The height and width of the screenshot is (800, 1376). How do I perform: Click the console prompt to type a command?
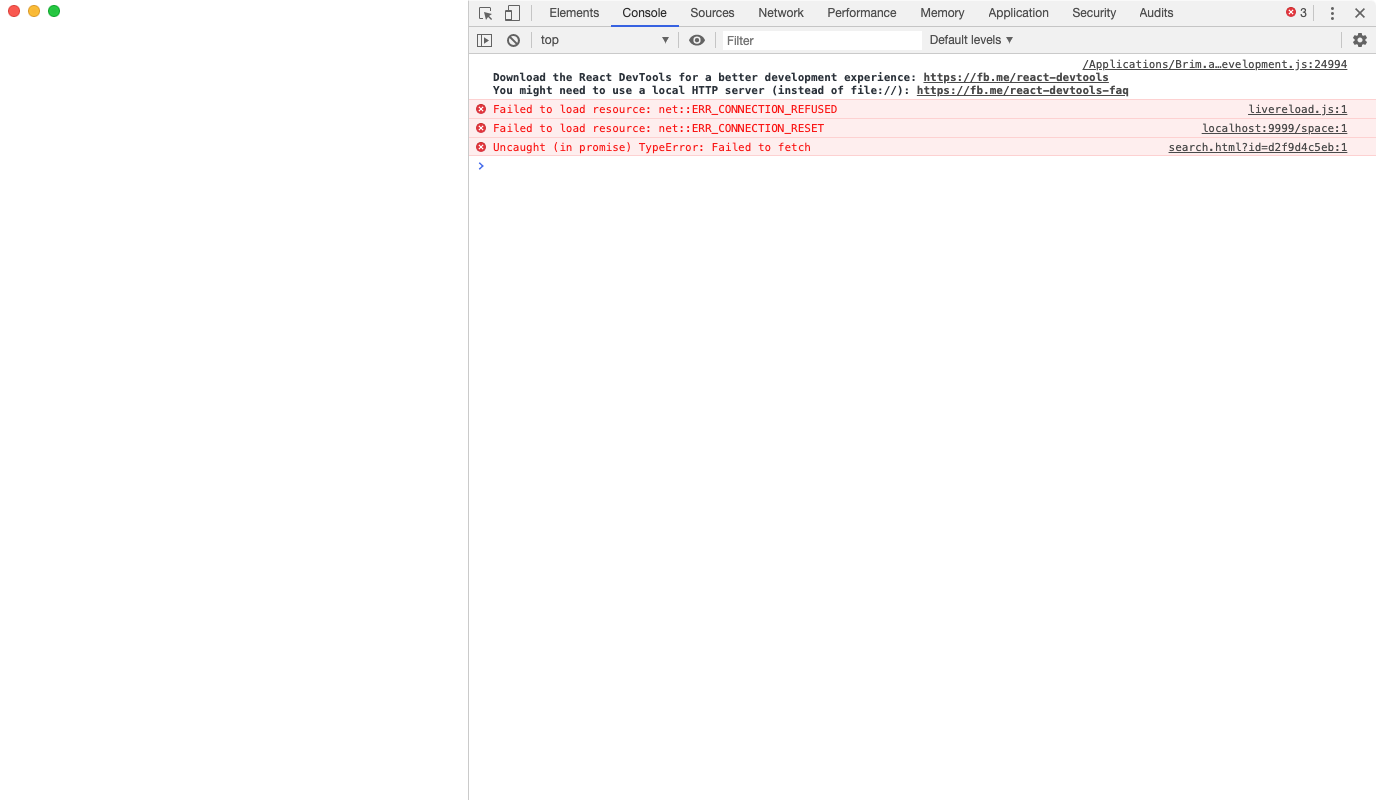click(x=700, y=166)
